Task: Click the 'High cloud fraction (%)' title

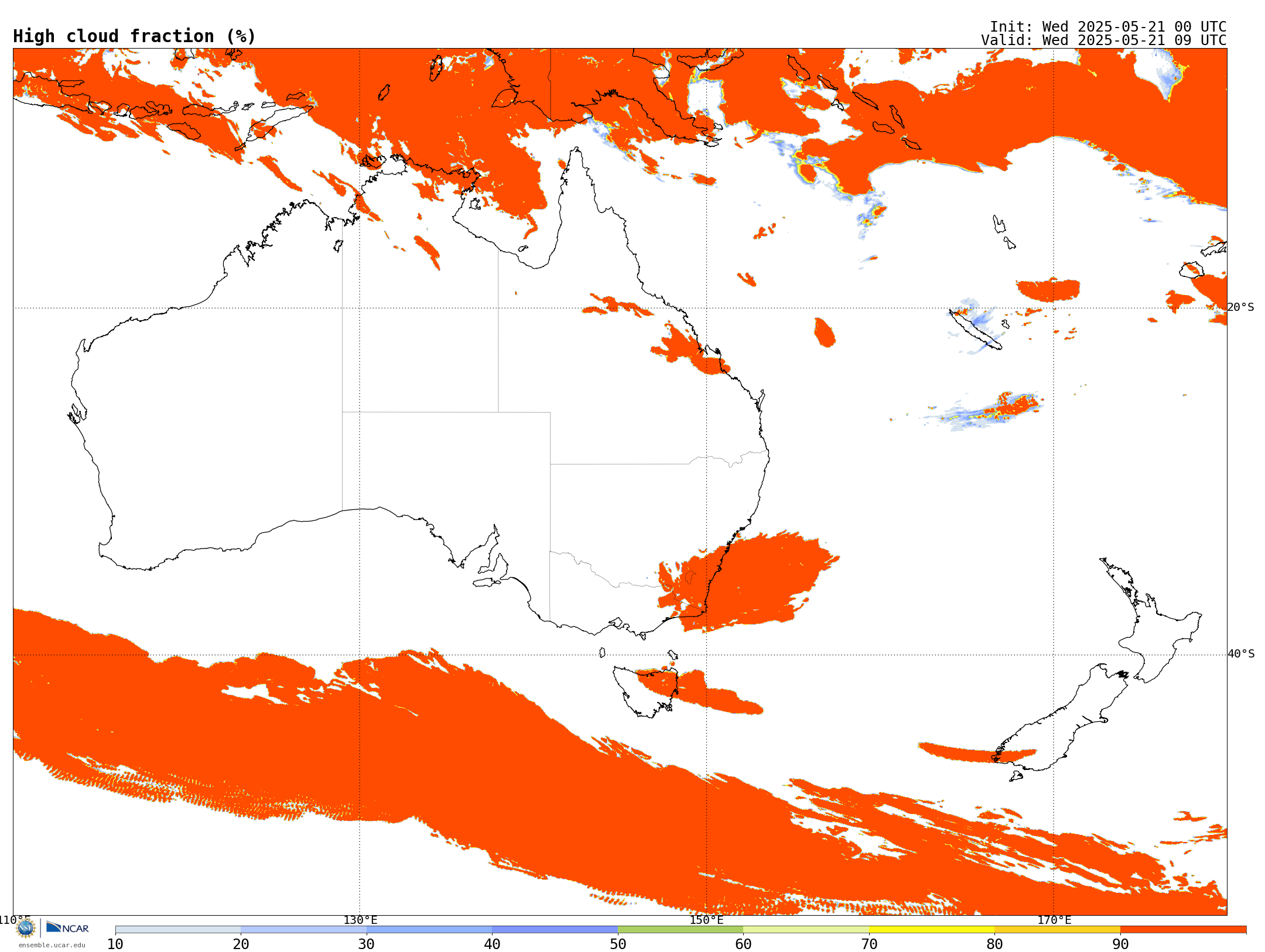Action: (x=135, y=36)
